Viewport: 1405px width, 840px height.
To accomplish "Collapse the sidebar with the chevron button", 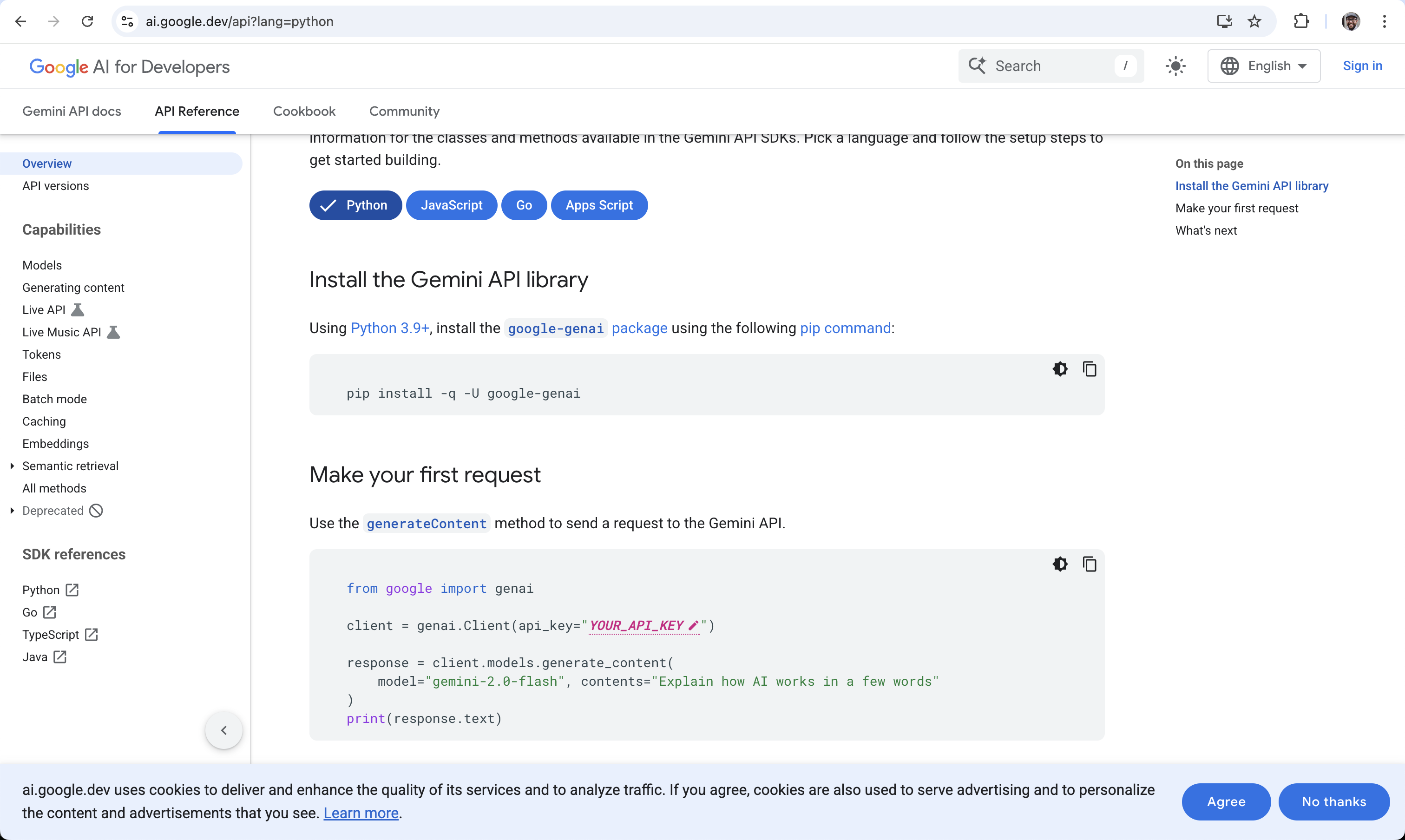I will click(223, 730).
